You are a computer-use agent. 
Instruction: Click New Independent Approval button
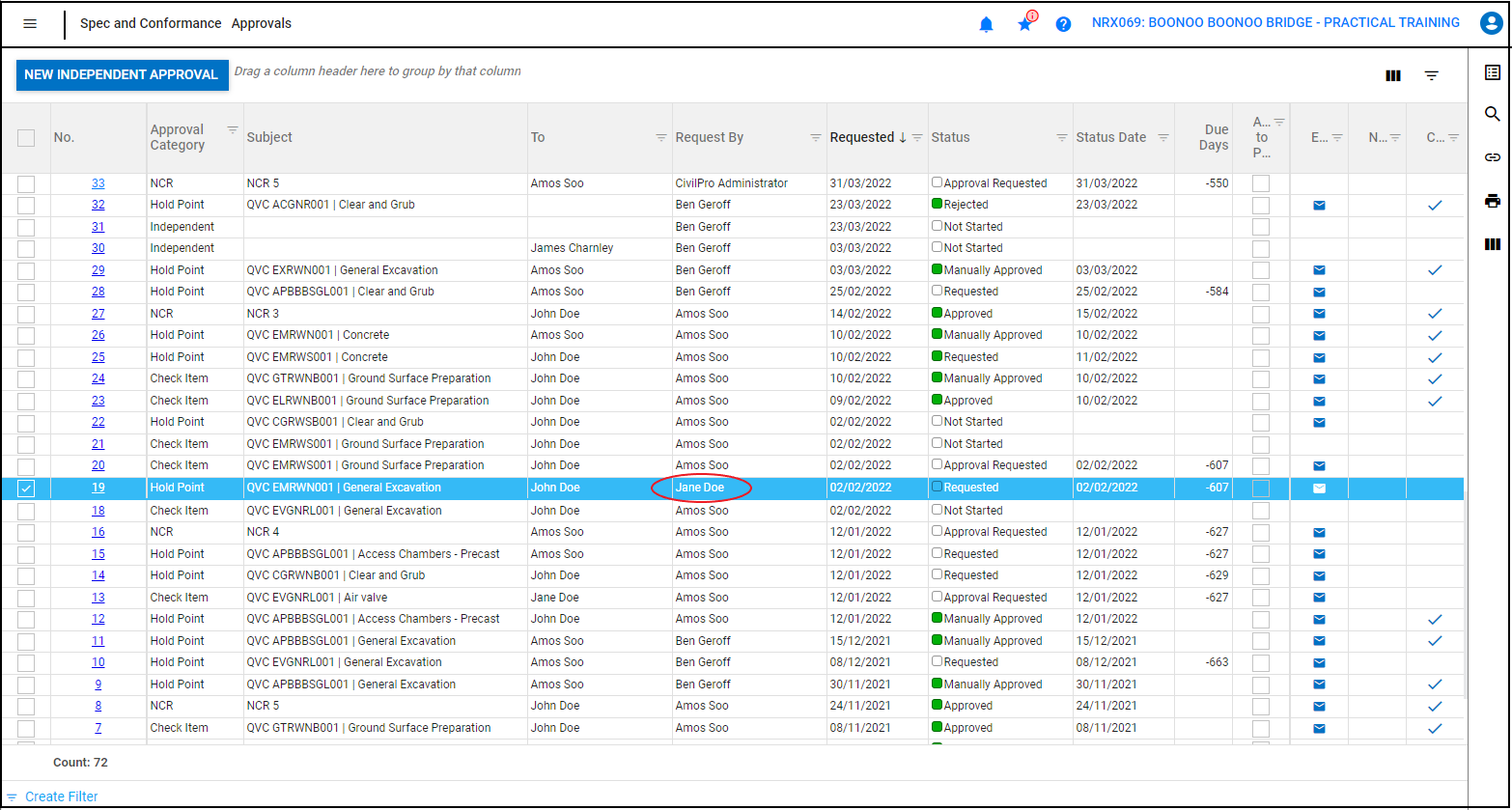point(122,74)
